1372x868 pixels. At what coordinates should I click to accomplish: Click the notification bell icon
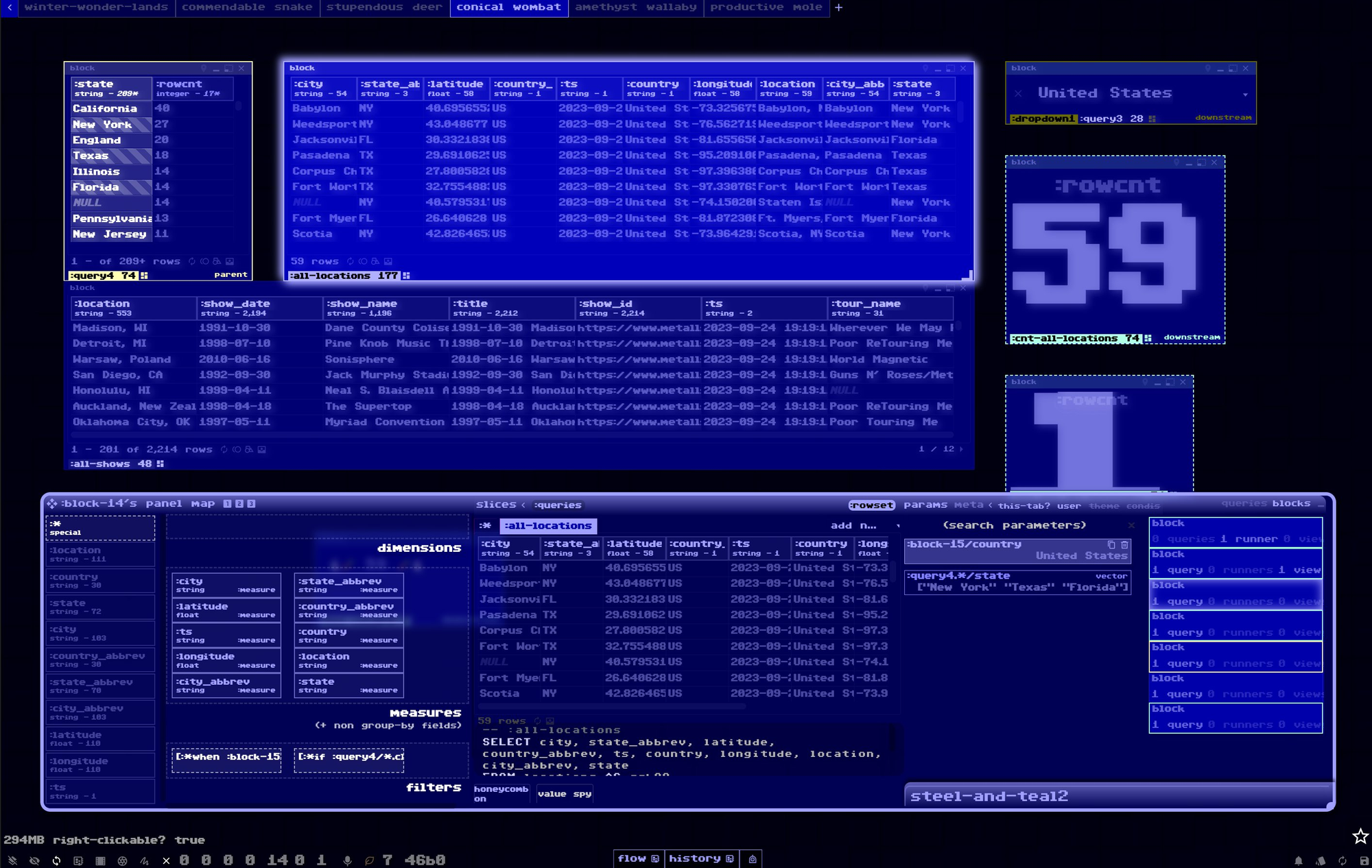1298,860
